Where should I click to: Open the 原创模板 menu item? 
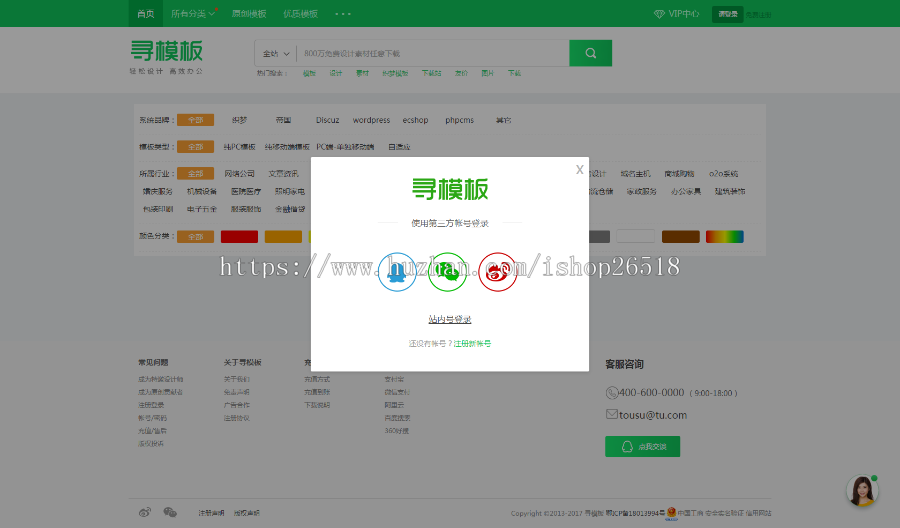(249, 14)
